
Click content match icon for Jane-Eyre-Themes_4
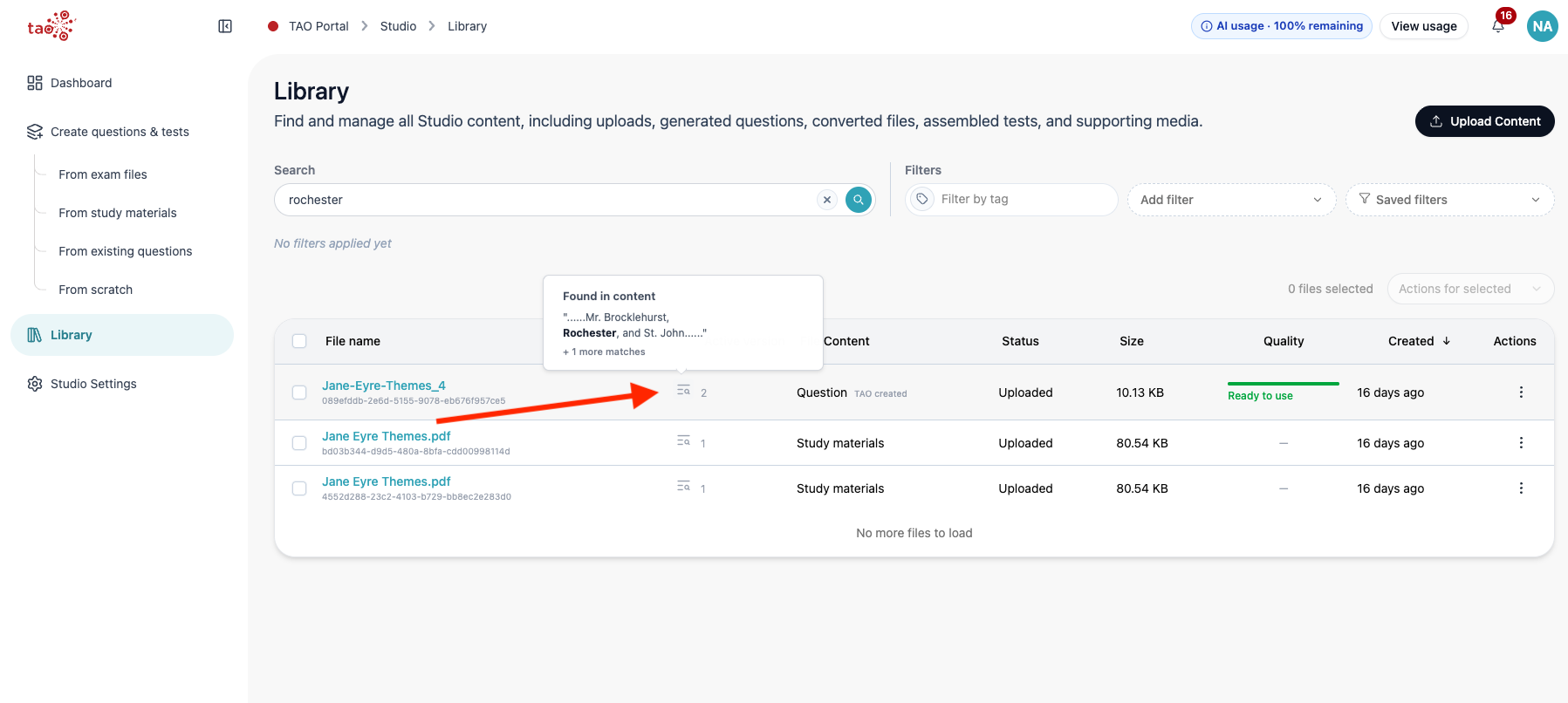[x=684, y=391]
